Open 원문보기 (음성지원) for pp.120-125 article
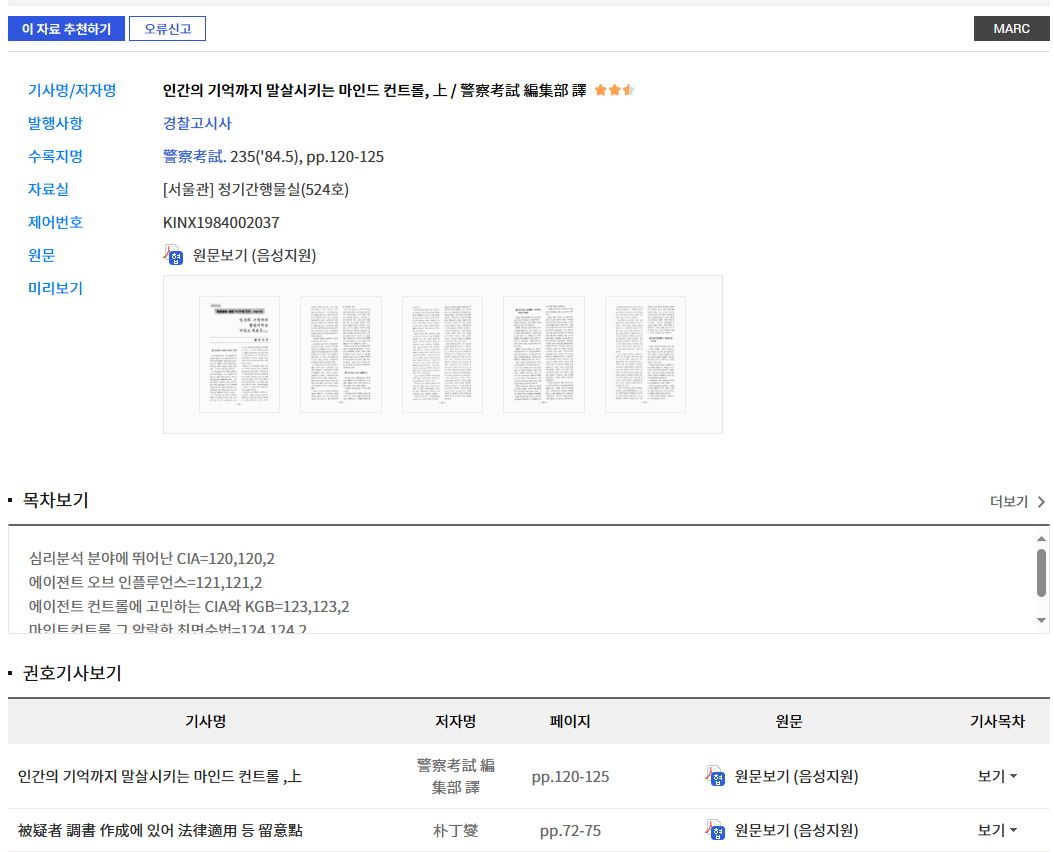1053x852 pixels. coord(796,776)
